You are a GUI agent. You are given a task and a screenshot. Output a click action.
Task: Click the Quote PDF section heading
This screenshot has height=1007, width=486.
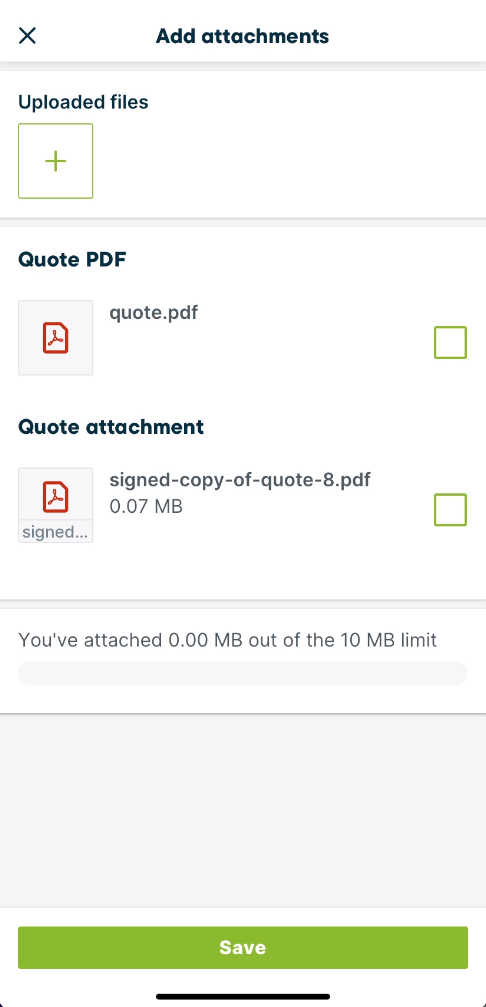coord(73,259)
